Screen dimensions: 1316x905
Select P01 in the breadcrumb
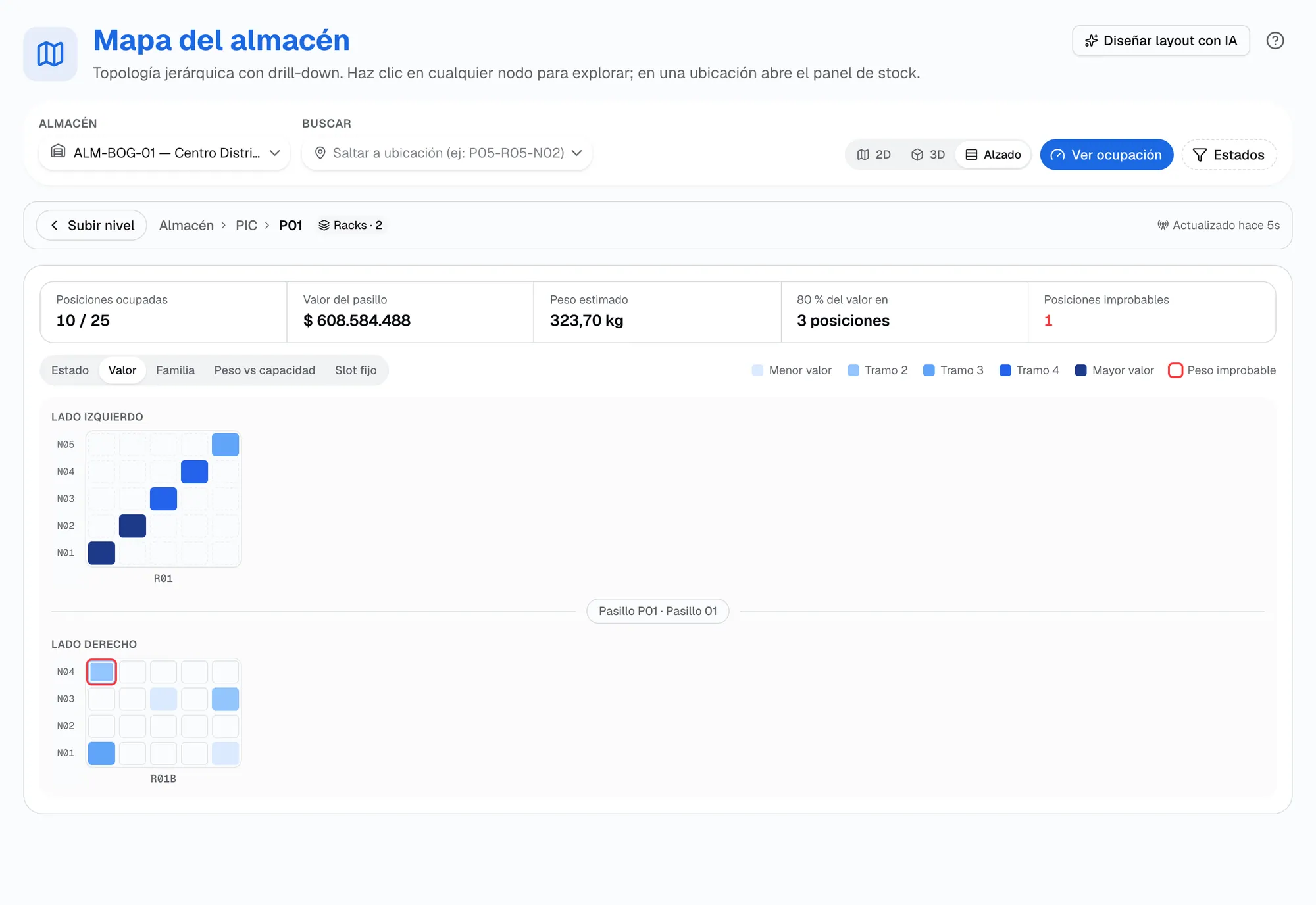point(290,226)
